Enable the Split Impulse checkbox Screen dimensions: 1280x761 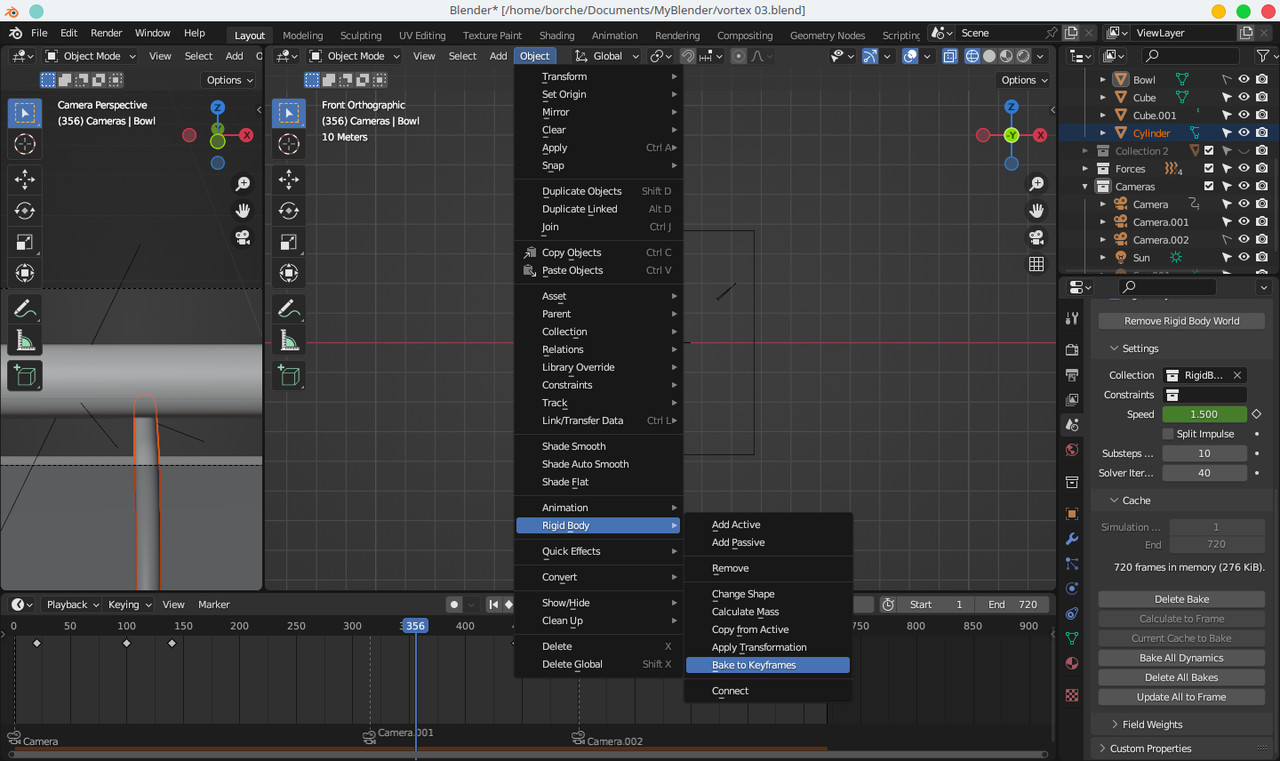click(1168, 434)
